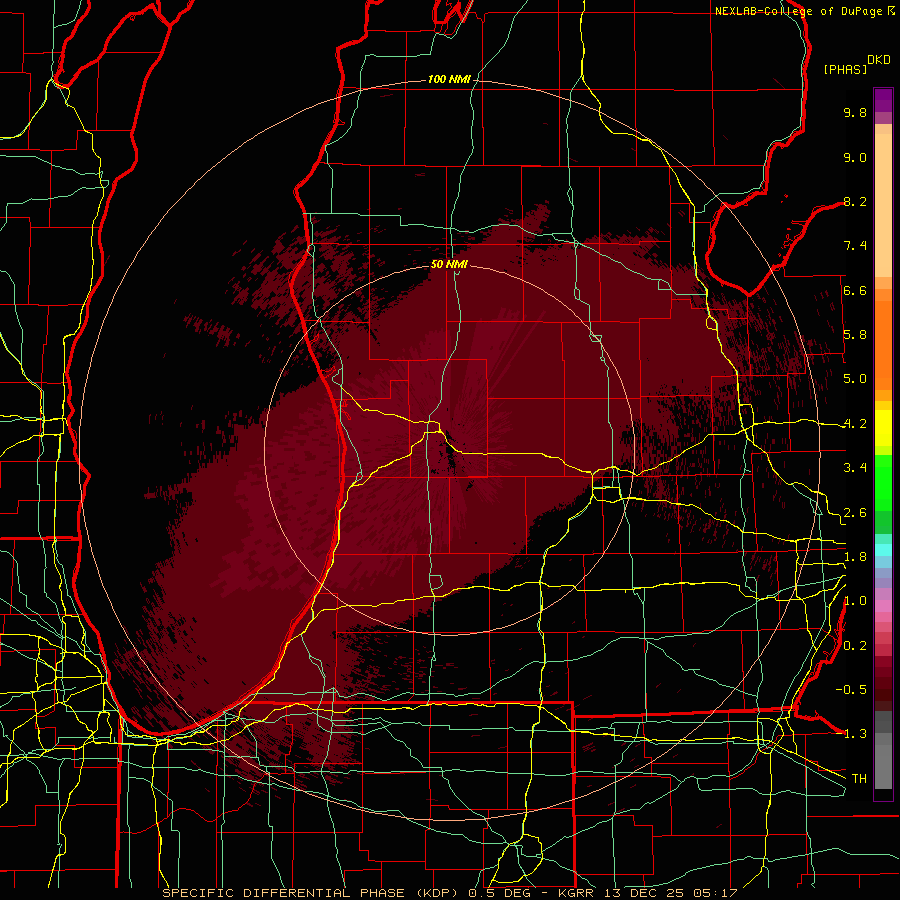Select the 9.8 value on the color scale
Image resolution: width=900 pixels, height=900 pixels.
click(855, 112)
